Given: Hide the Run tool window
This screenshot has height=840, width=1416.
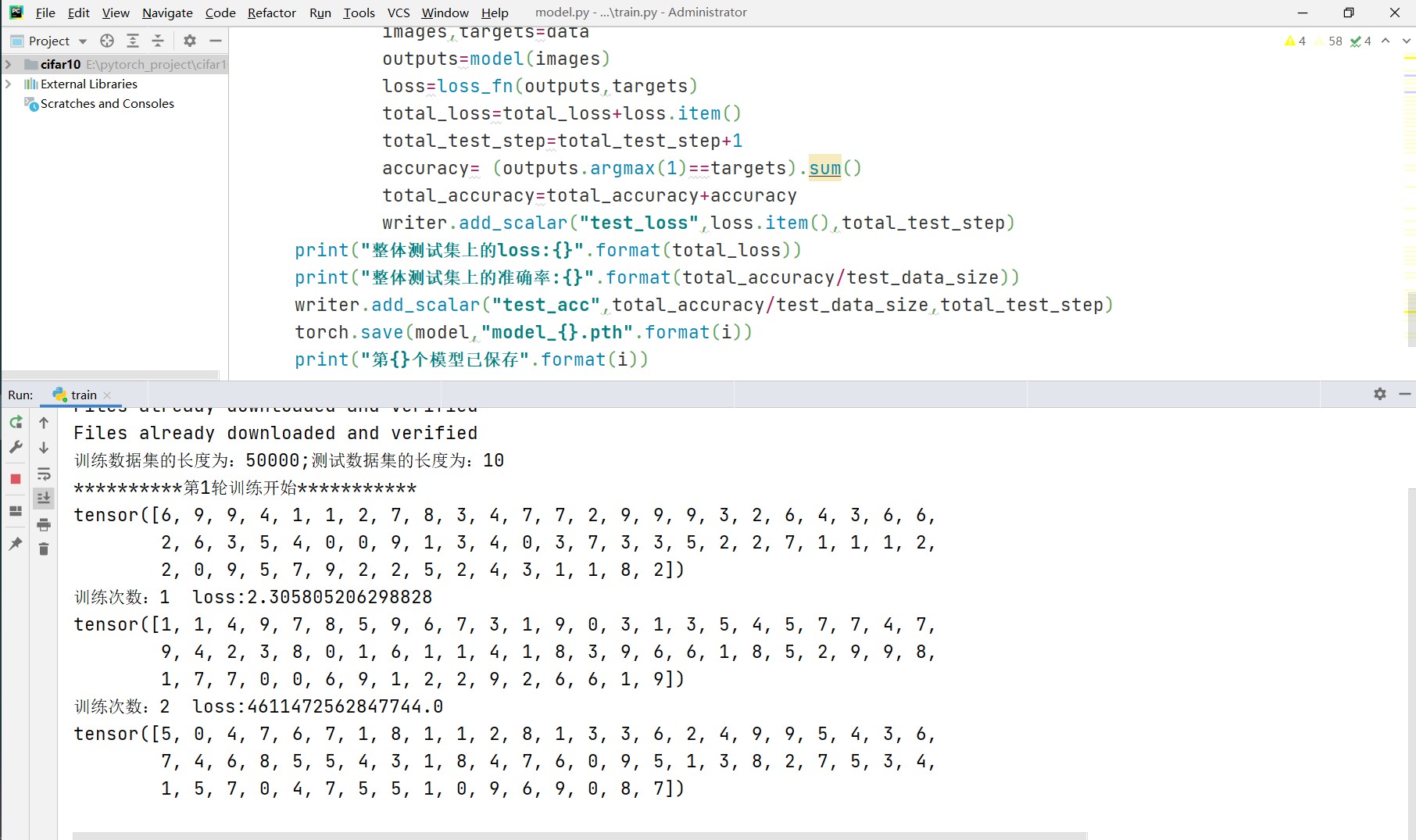Looking at the screenshot, I should (x=1405, y=394).
